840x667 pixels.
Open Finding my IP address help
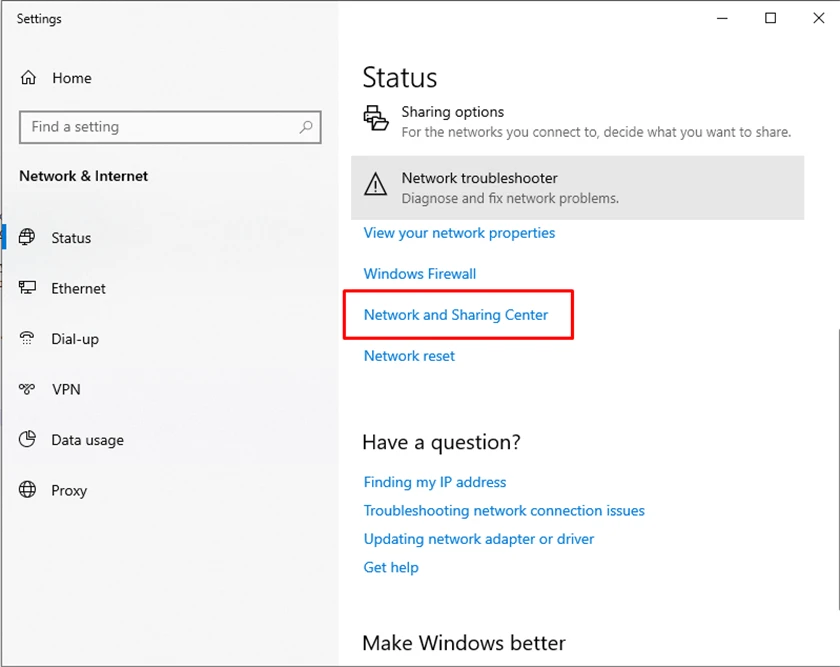[x=434, y=482]
